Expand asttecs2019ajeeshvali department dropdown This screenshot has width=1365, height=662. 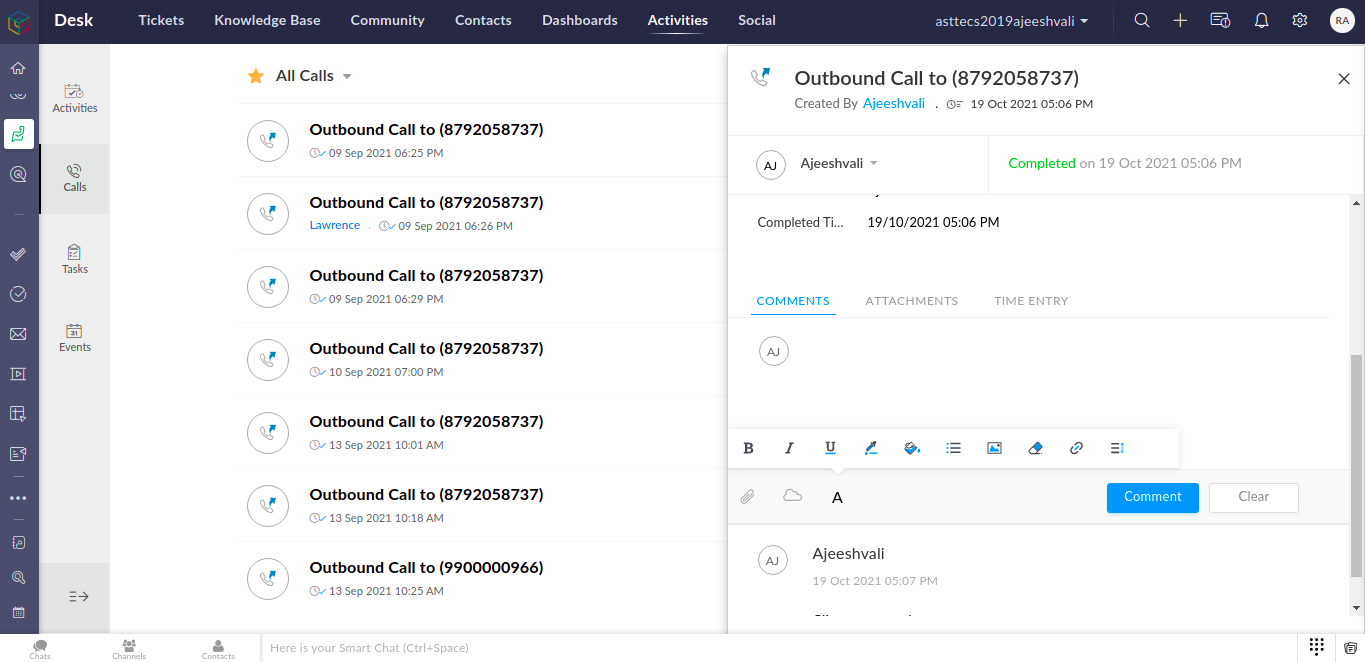1085,21
